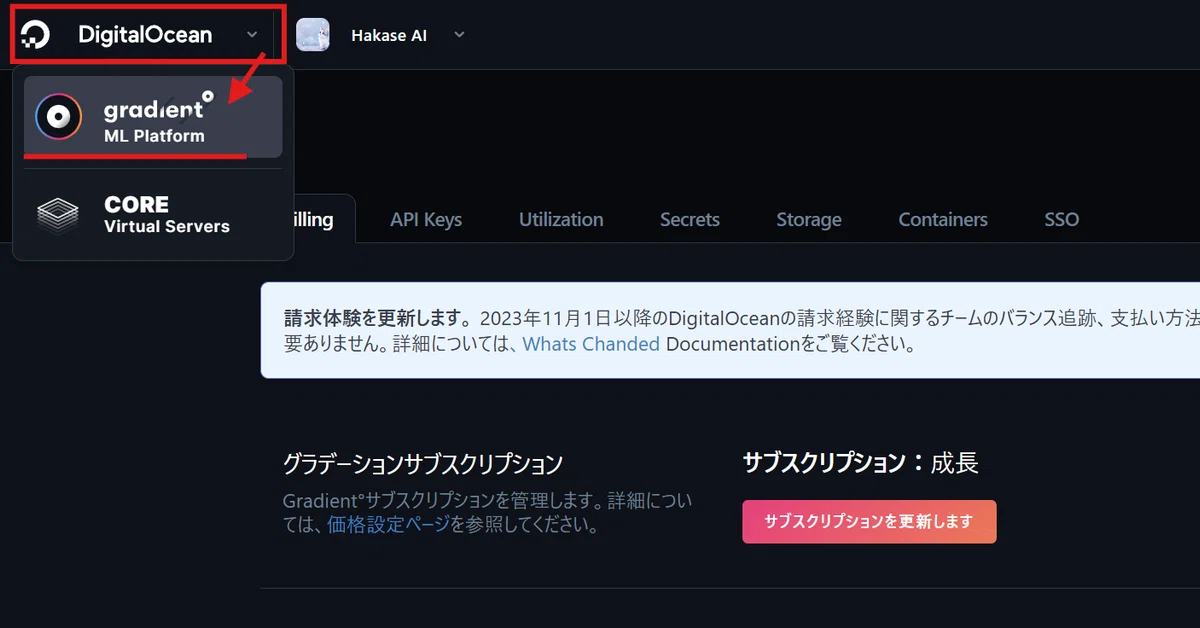
Task: Click the DigitalOcean logo icon
Action: click(35, 35)
